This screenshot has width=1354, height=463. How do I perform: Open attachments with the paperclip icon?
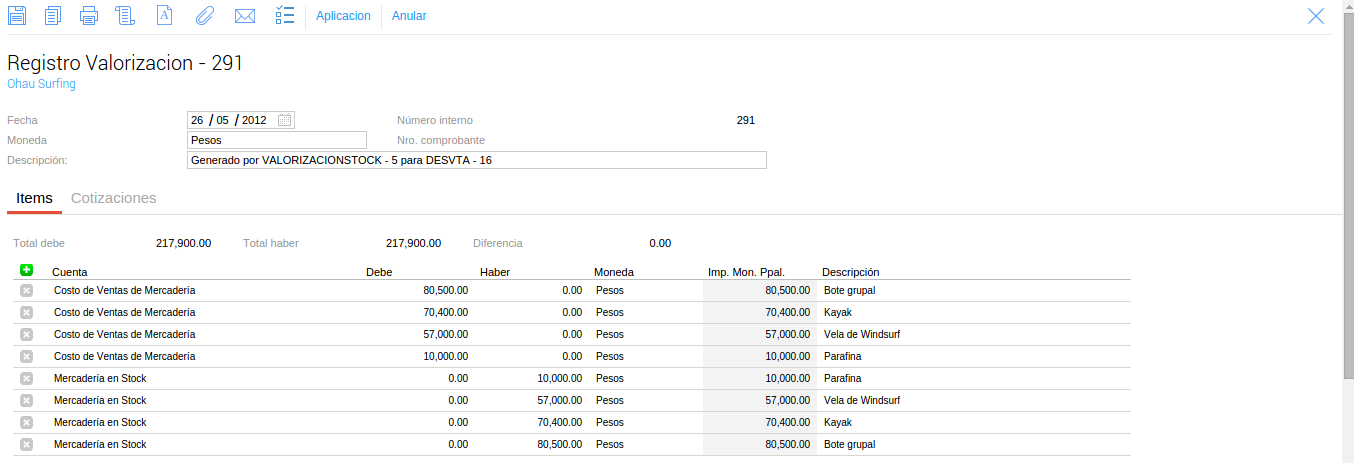pyautogui.click(x=204, y=15)
